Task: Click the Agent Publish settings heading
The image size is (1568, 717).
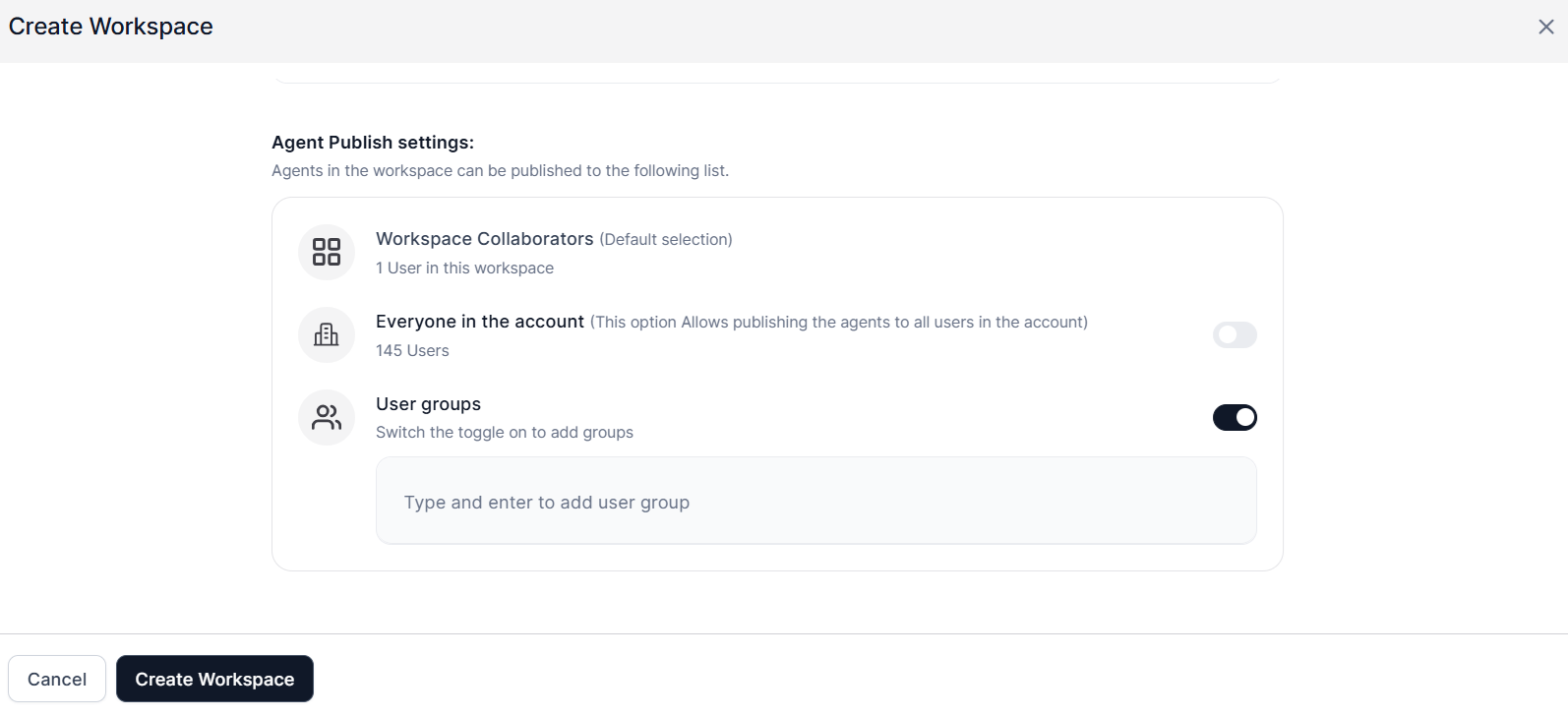Action: tap(373, 143)
